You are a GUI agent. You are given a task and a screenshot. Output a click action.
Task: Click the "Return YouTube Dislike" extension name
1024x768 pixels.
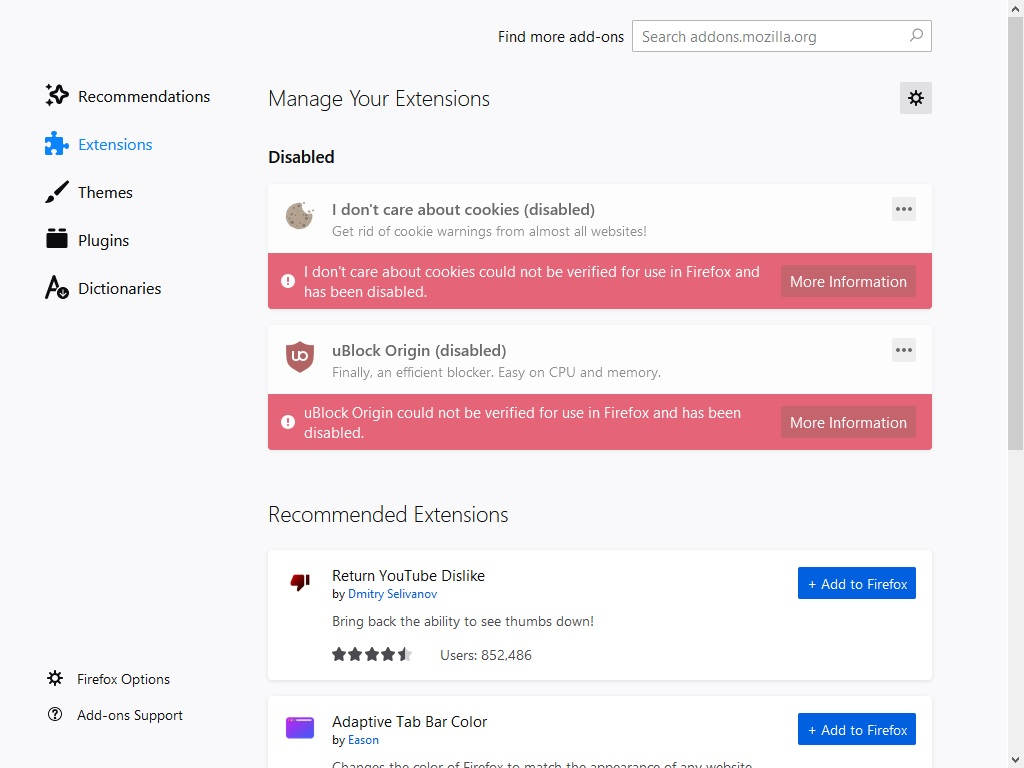[408, 575]
